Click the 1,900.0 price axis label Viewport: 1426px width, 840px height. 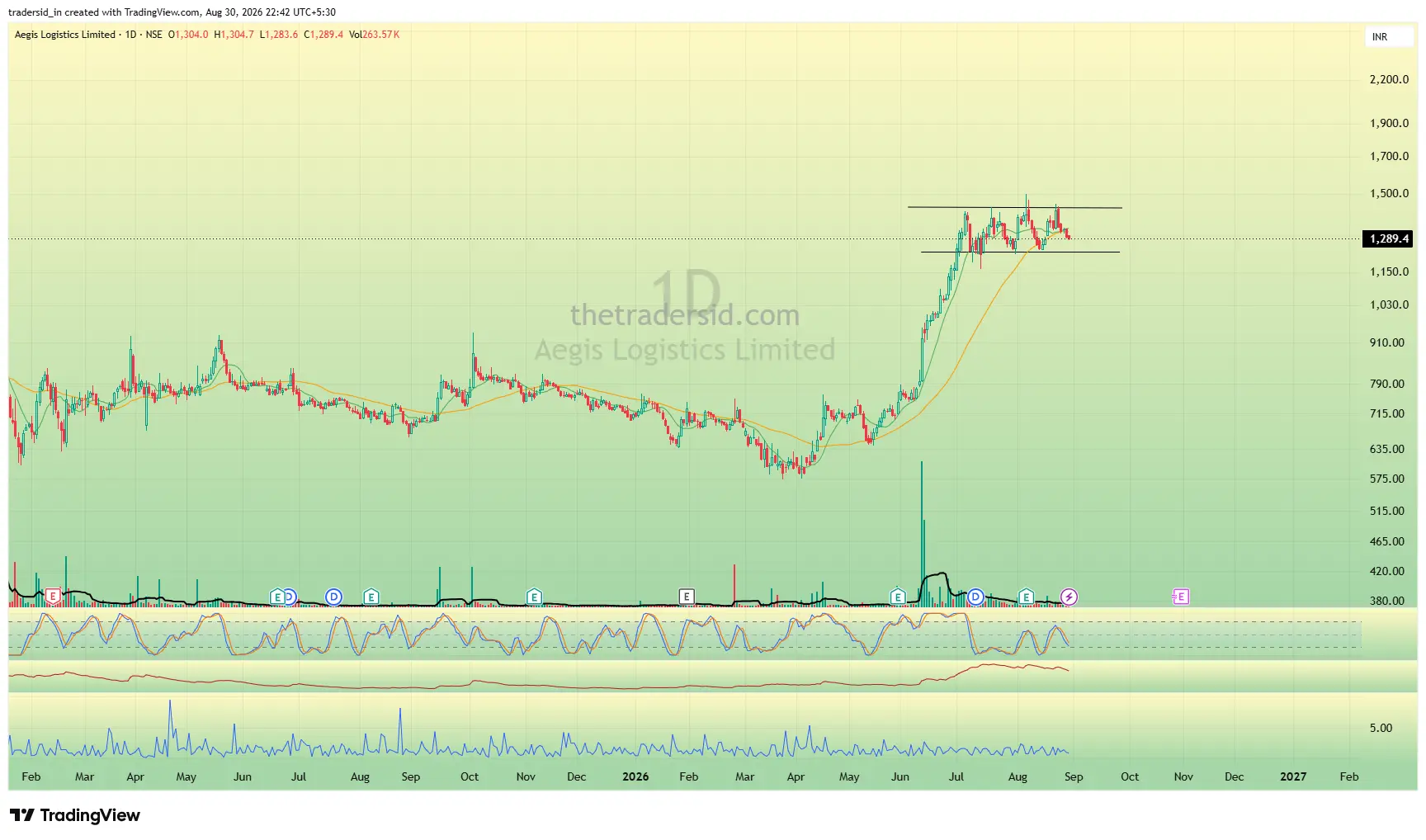point(1389,123)
